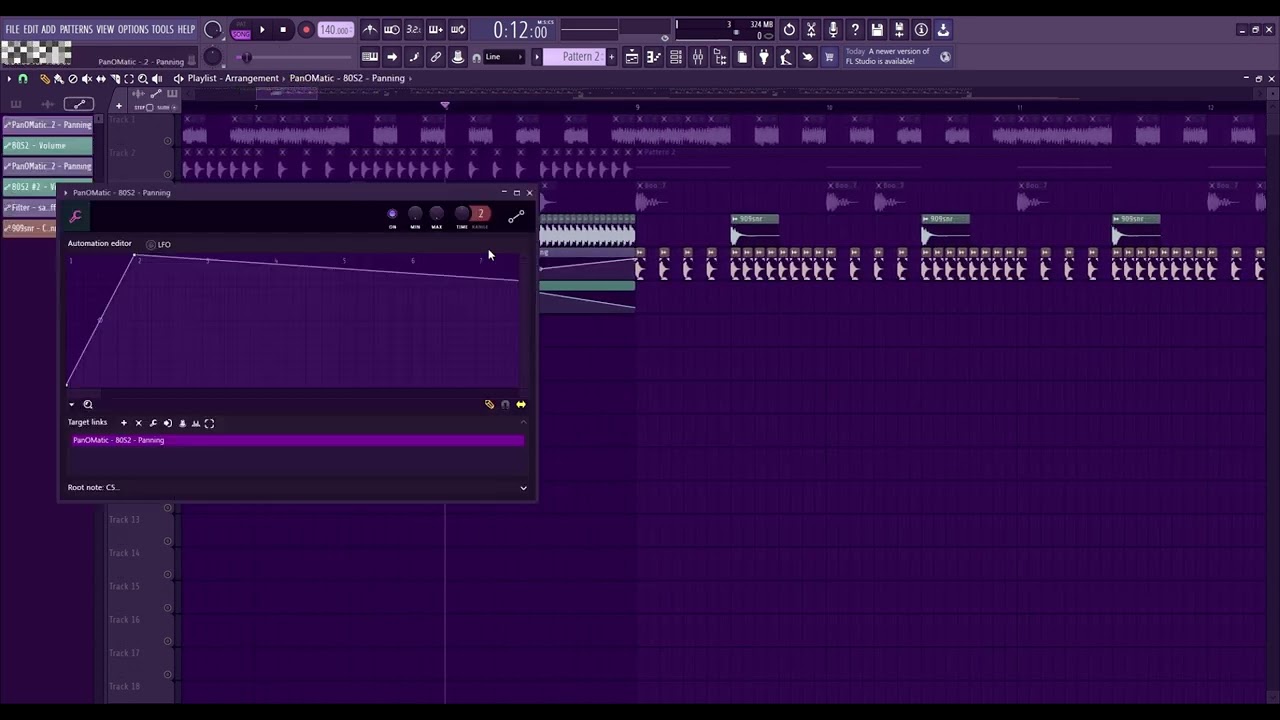Click the download/export icon in top toolbar

tap(943, 30)
